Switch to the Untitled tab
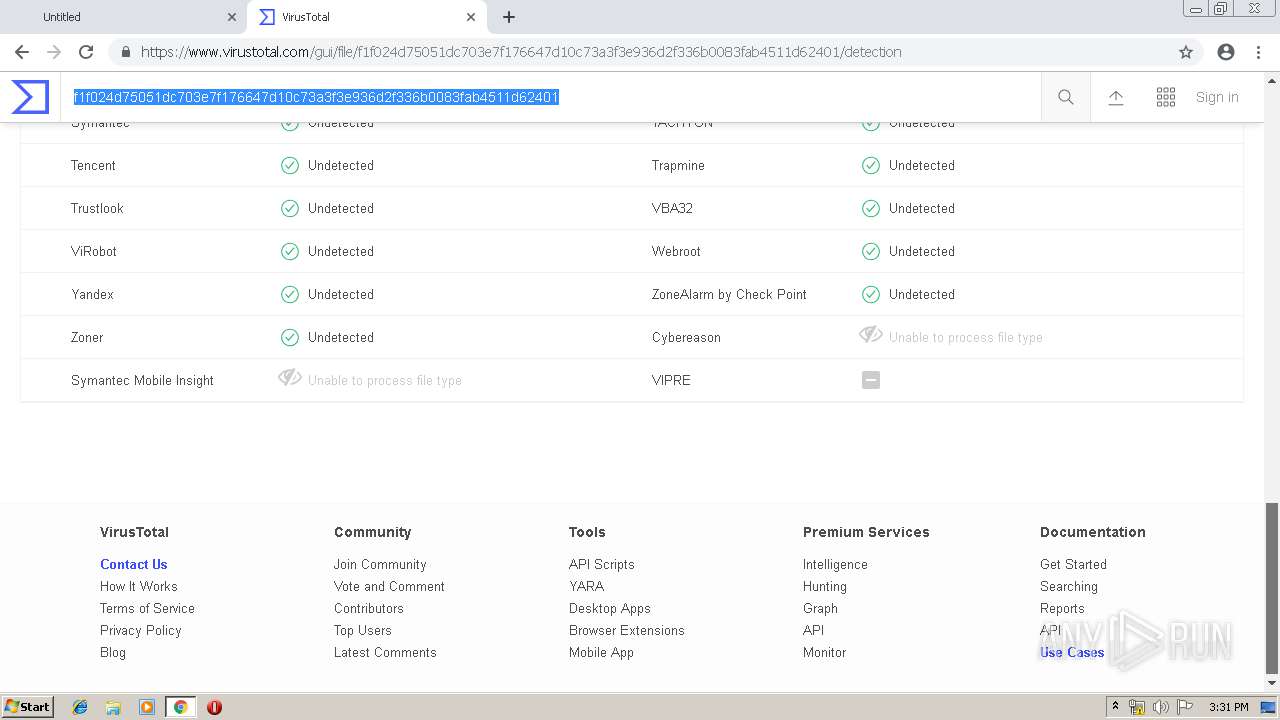 pos(124,17)
